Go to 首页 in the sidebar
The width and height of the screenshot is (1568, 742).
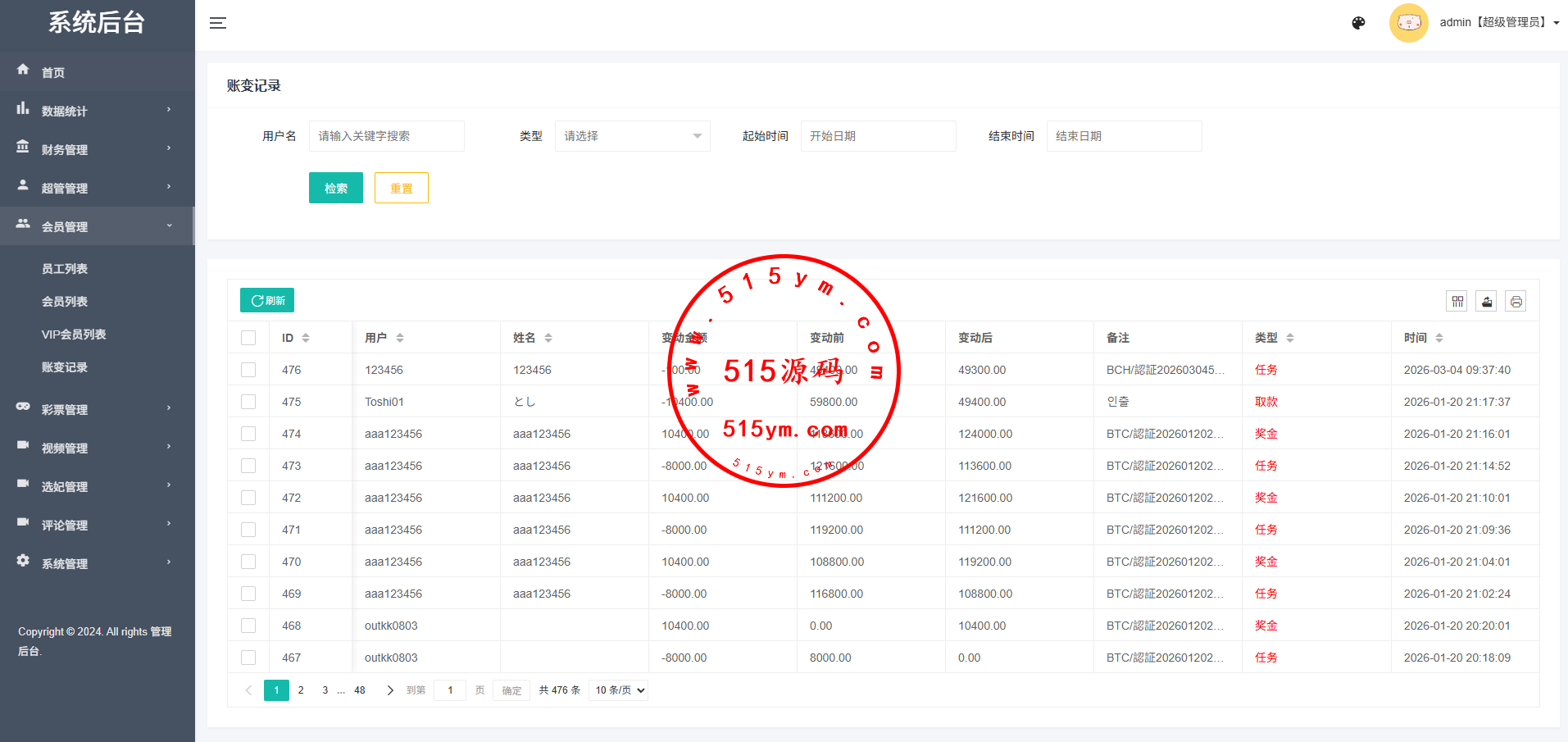pos(53,72)
